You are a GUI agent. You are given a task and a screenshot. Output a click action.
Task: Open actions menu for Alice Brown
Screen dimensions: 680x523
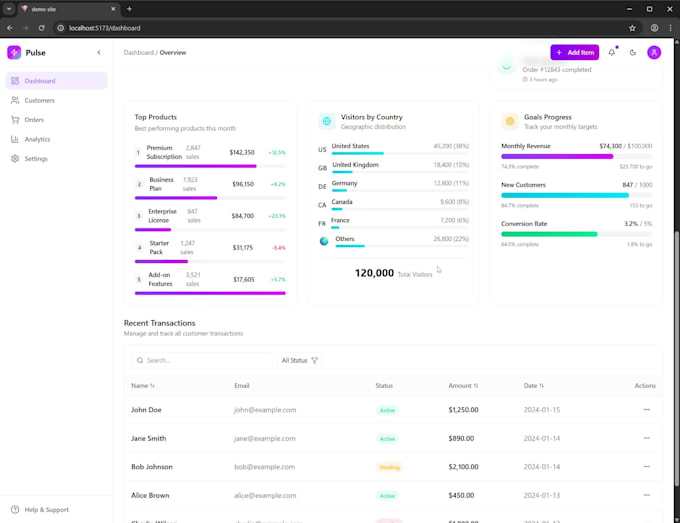coord(647,495)
